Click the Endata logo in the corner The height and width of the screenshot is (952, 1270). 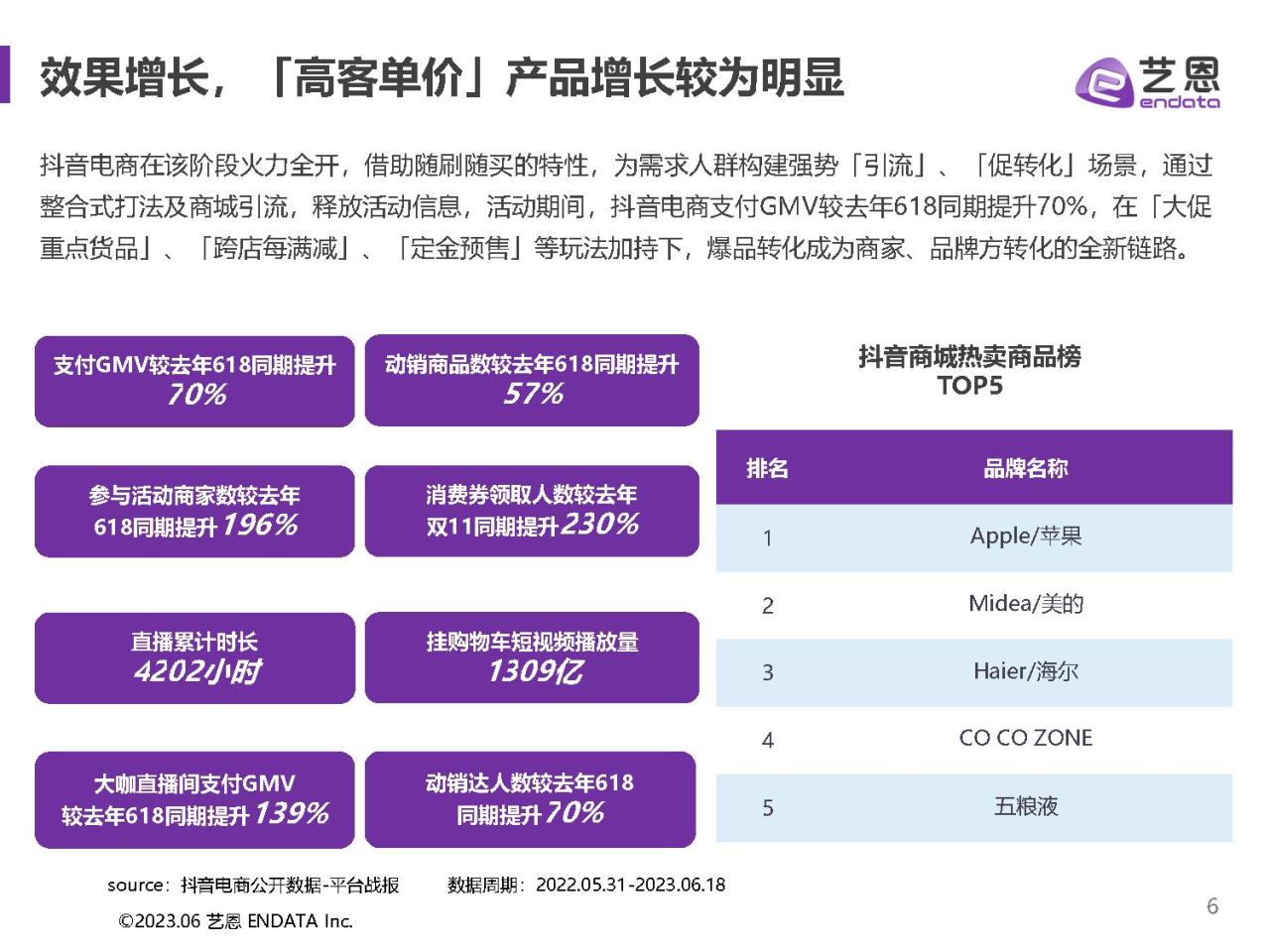point(1148,81)
